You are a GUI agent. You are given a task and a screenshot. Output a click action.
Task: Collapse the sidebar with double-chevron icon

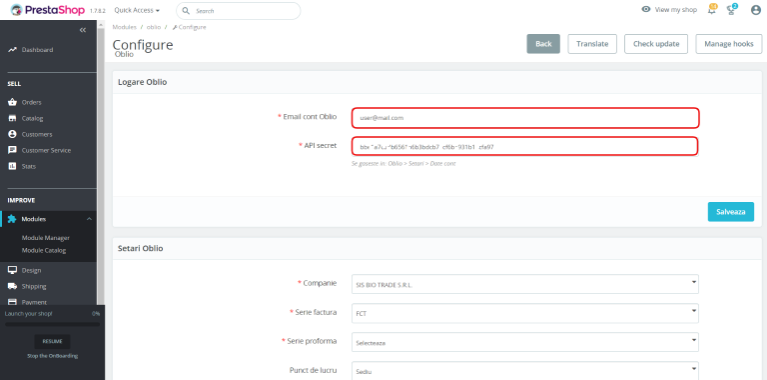tap(83, 30)
